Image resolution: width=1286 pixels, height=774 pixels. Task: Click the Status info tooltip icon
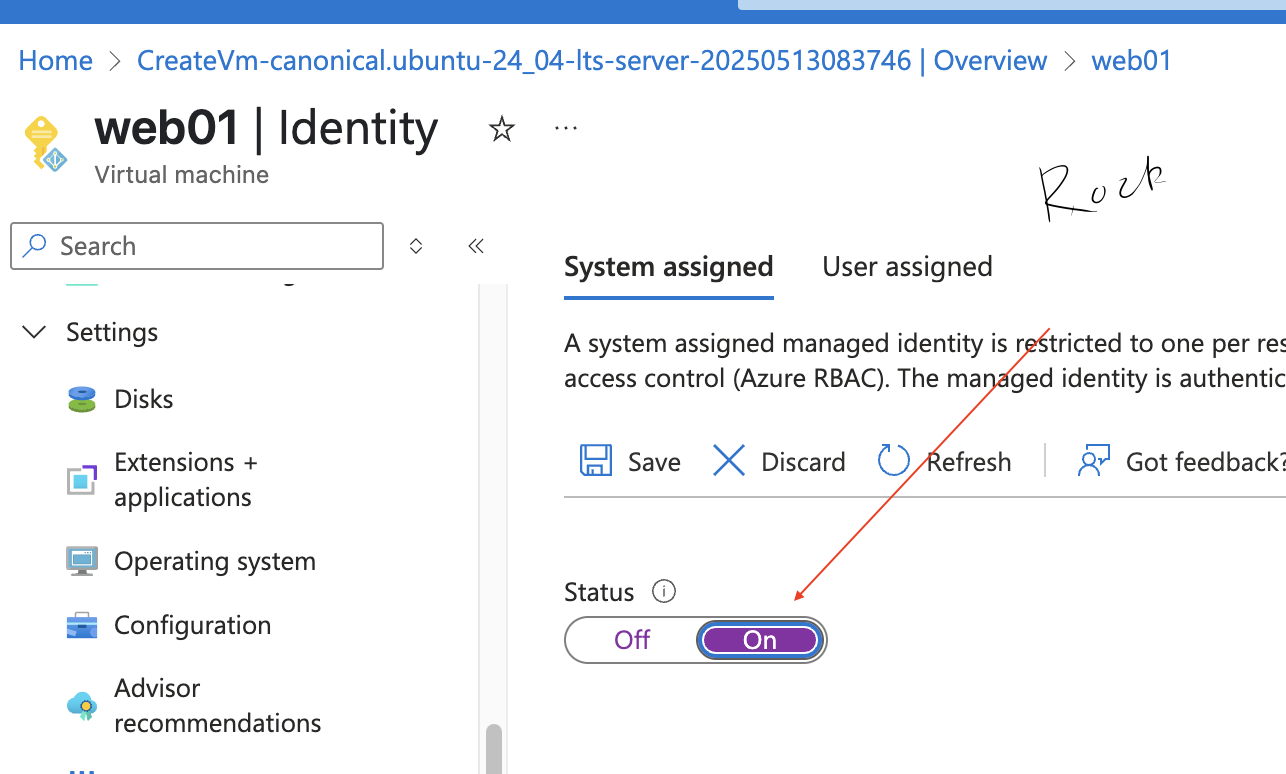[664, 591]
